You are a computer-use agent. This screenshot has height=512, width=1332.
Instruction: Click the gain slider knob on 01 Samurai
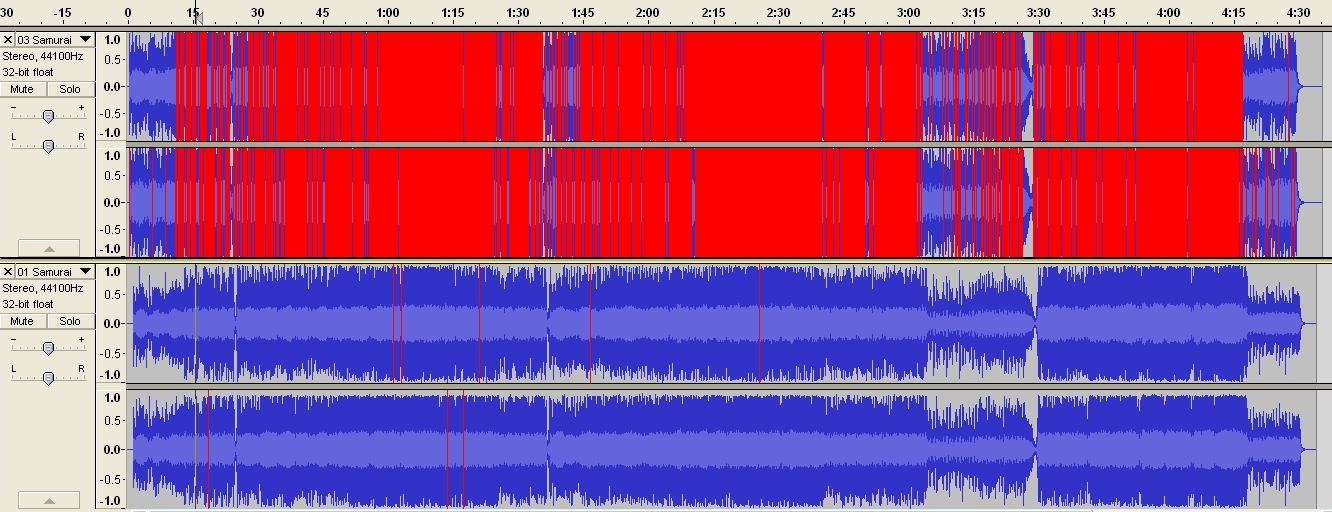[x=48, y=348]
